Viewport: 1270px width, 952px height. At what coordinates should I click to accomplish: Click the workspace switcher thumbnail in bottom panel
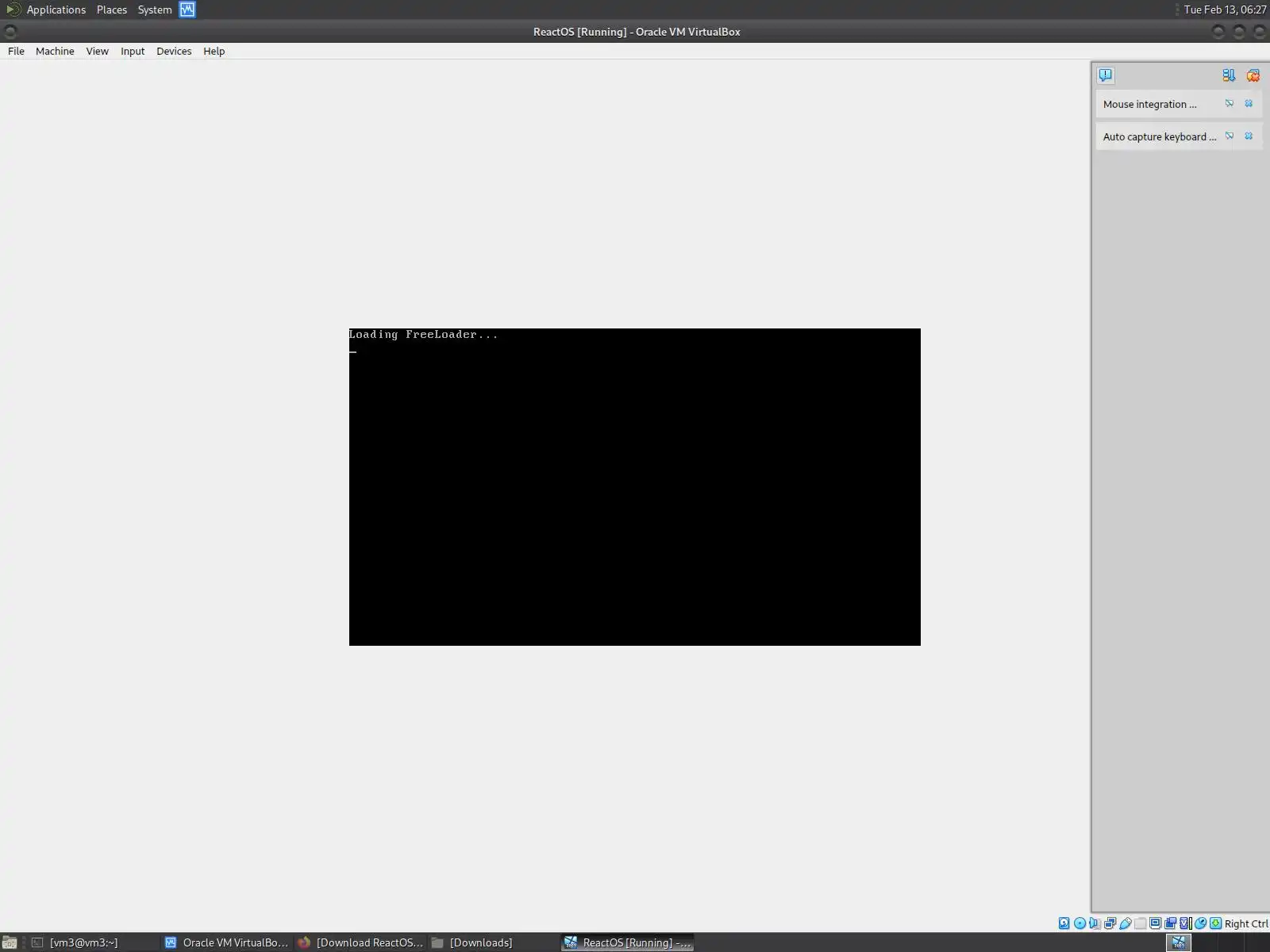[1179, 942]
